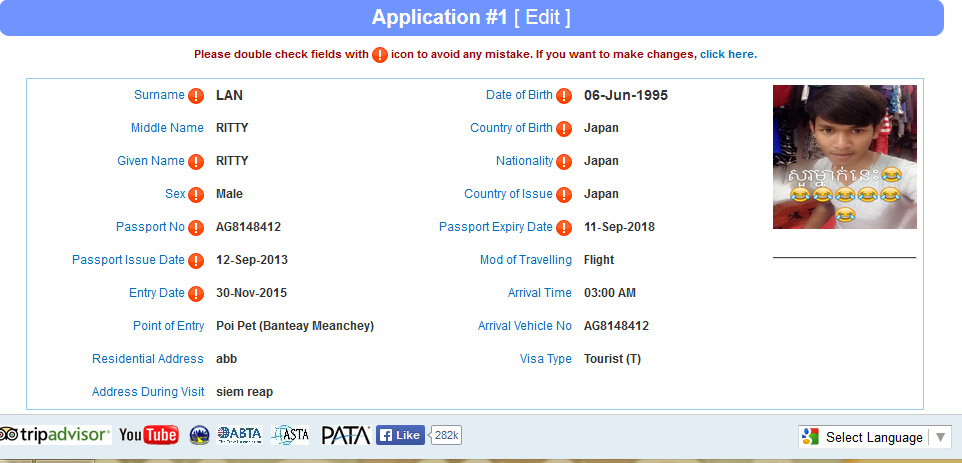Viewport: 962px width, 463px height.
Task: Click the Surname value LAN
Action: point(229,95)
